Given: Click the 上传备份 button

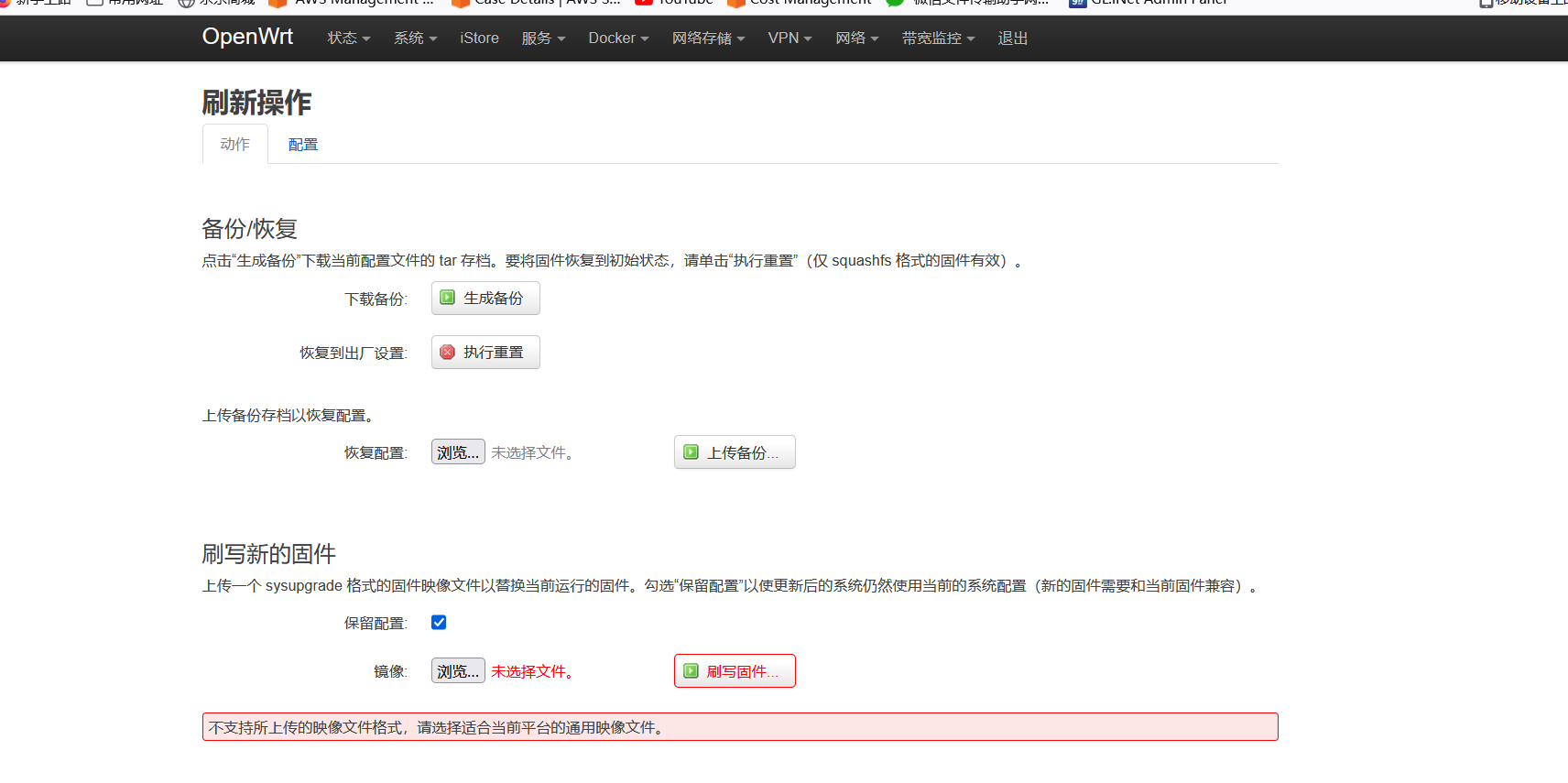Looking at the screenshot, I should click(735, 452).
